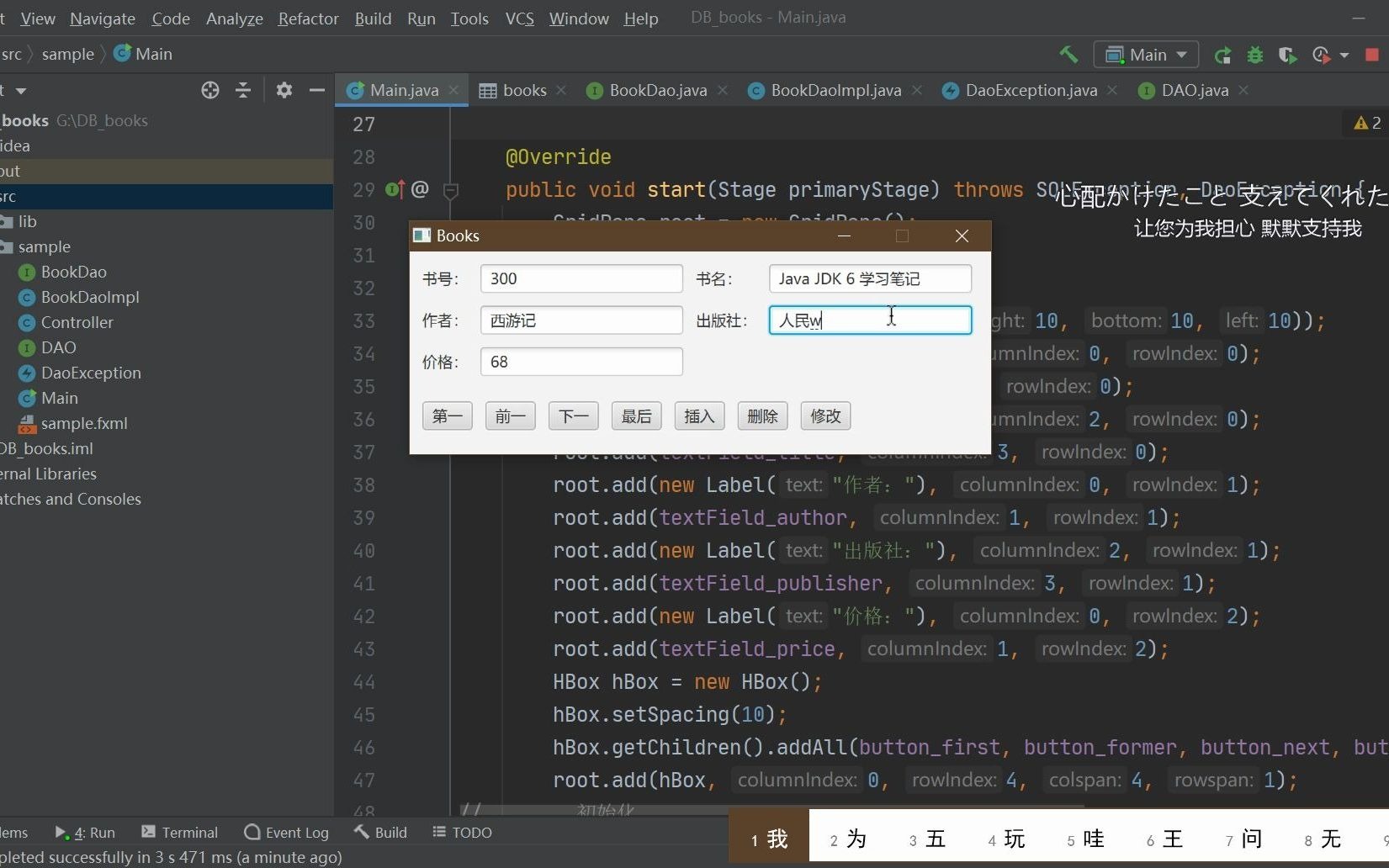This screenshot has height=868, width=1389.
Task: Select DB_books.iml file
Action: tap(46, 448)
